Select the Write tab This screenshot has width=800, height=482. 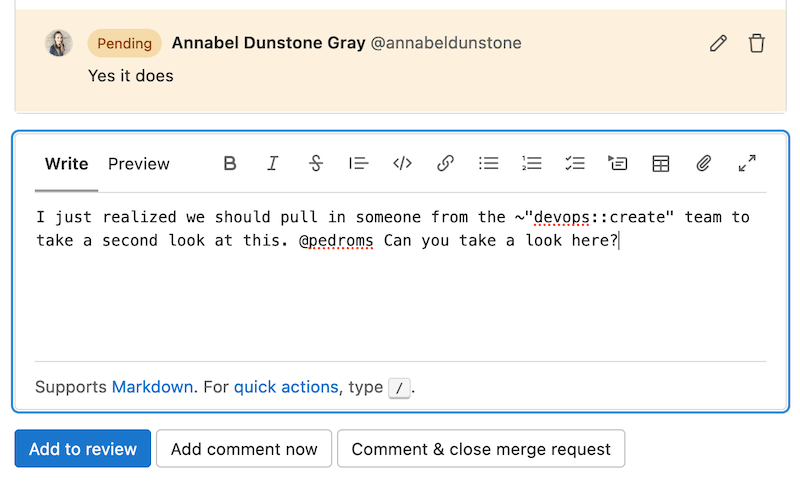67,164
